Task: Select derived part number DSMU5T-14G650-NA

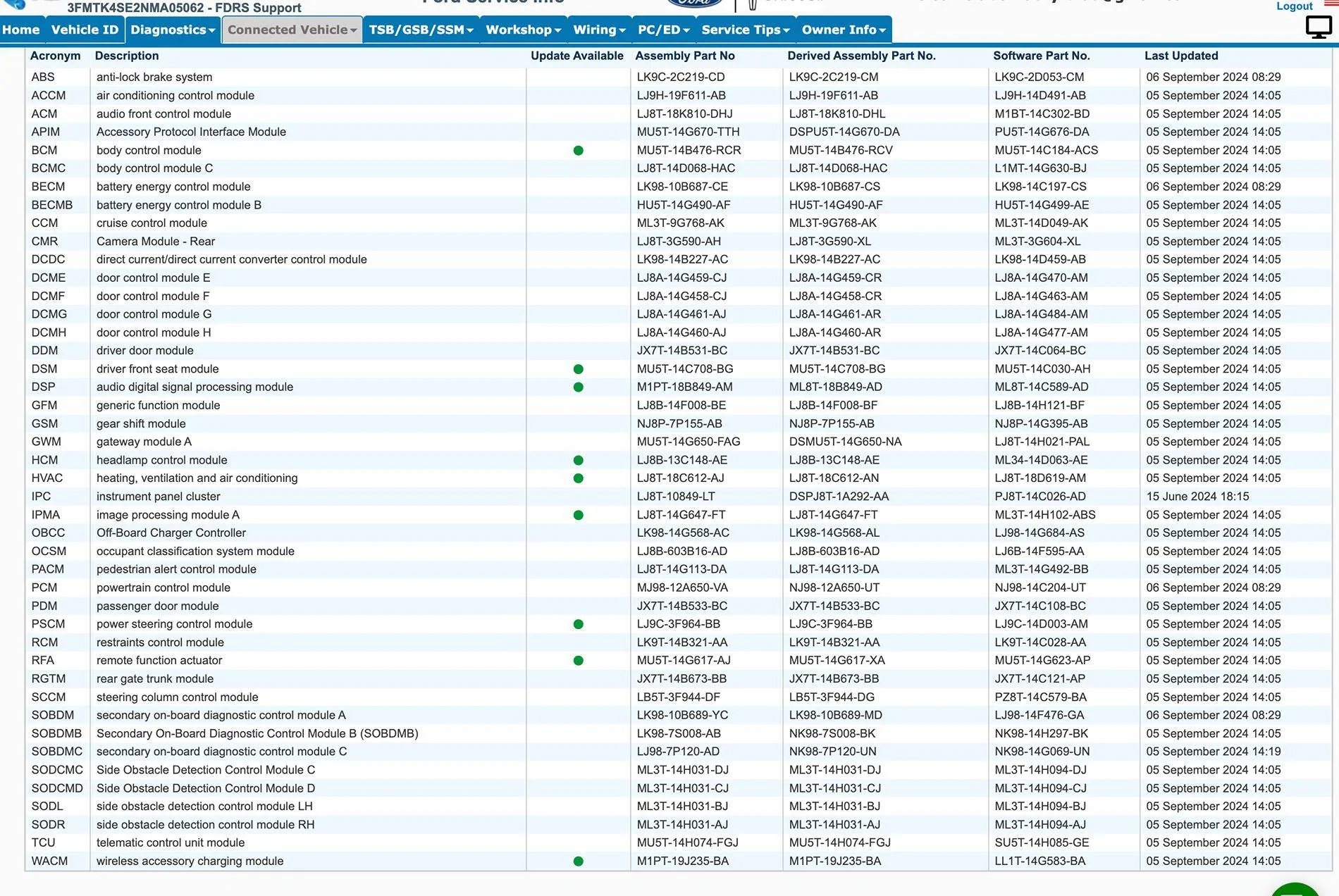Action: tap(846, 442)
